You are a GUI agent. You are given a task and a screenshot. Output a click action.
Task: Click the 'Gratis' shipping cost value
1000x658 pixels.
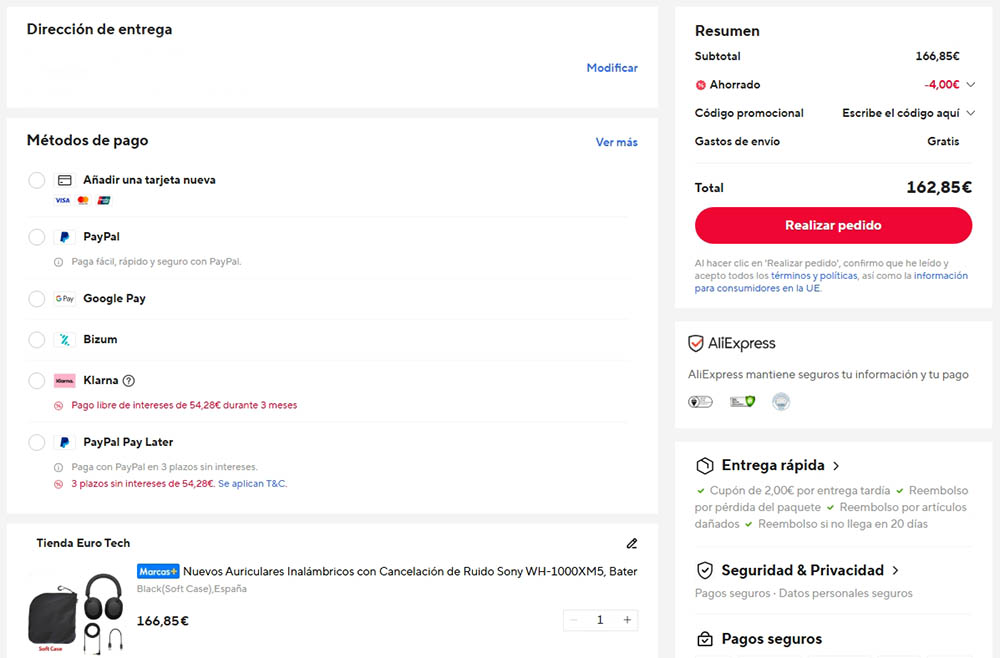943,142
